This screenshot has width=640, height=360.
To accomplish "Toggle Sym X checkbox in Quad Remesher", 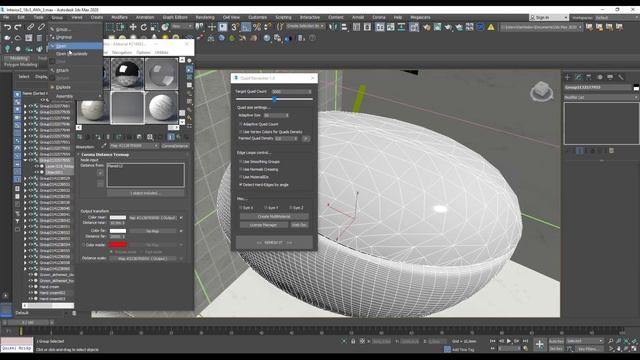I will 241,208.
